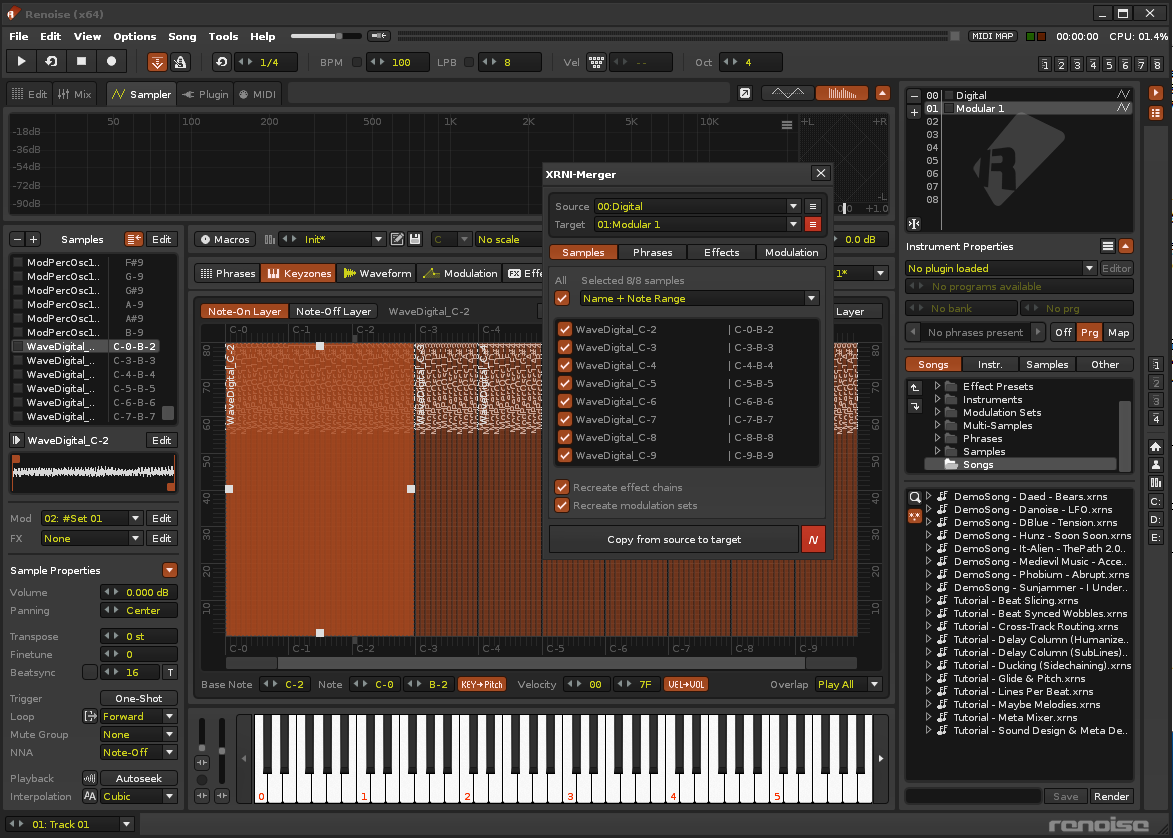The width and height of the screenshot is (1173, 838).
Task: Select Tutorial - Beat Slicing.xrns song
Action: click(1016, 600)
